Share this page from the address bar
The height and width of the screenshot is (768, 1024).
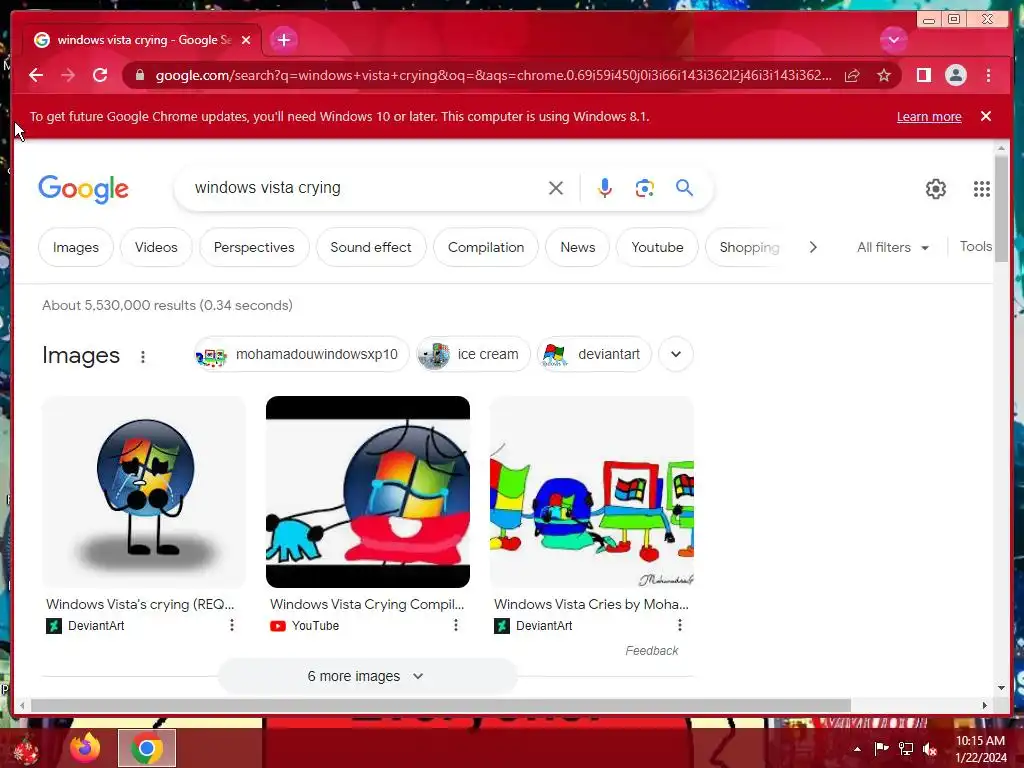pos(852,75)
